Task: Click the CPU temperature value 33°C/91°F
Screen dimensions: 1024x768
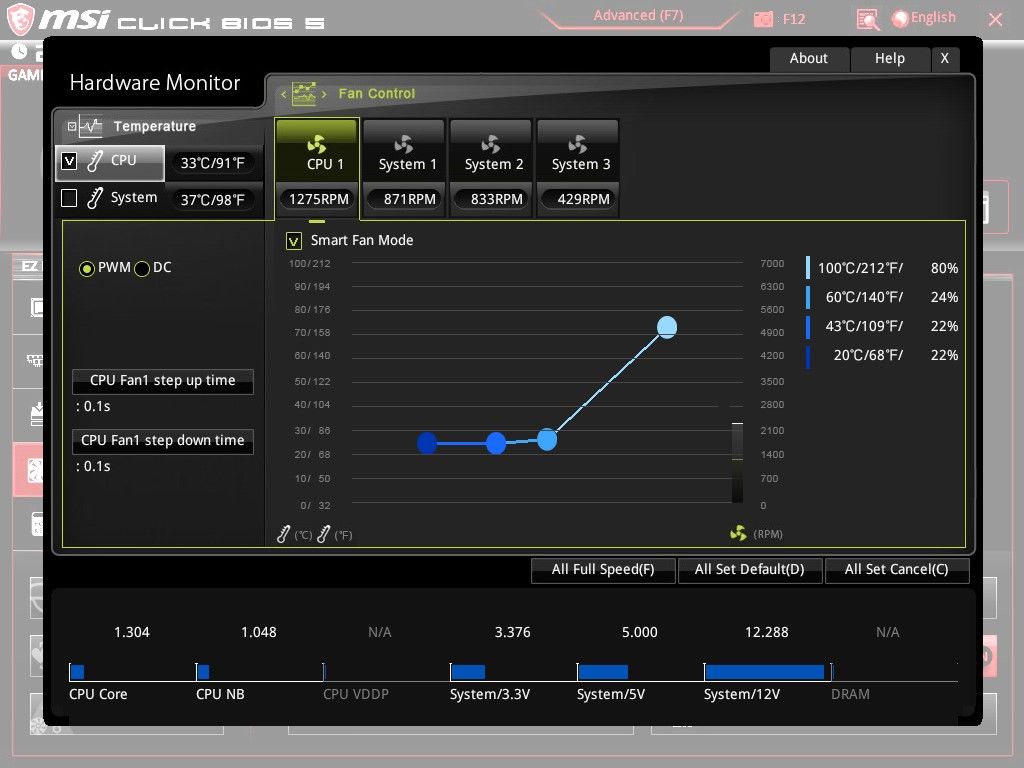Action: point(212,163)
